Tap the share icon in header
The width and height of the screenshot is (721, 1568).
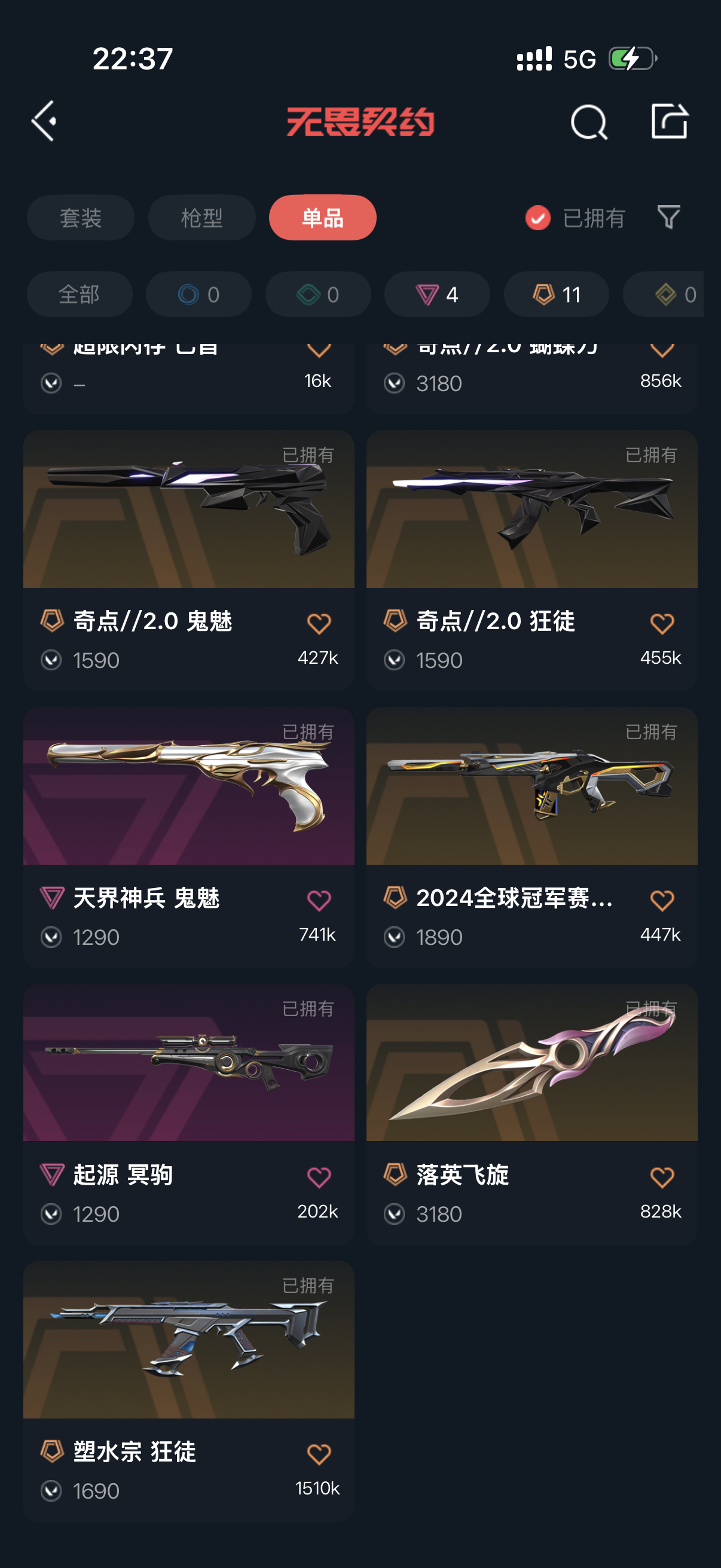(x=669, y=121)
